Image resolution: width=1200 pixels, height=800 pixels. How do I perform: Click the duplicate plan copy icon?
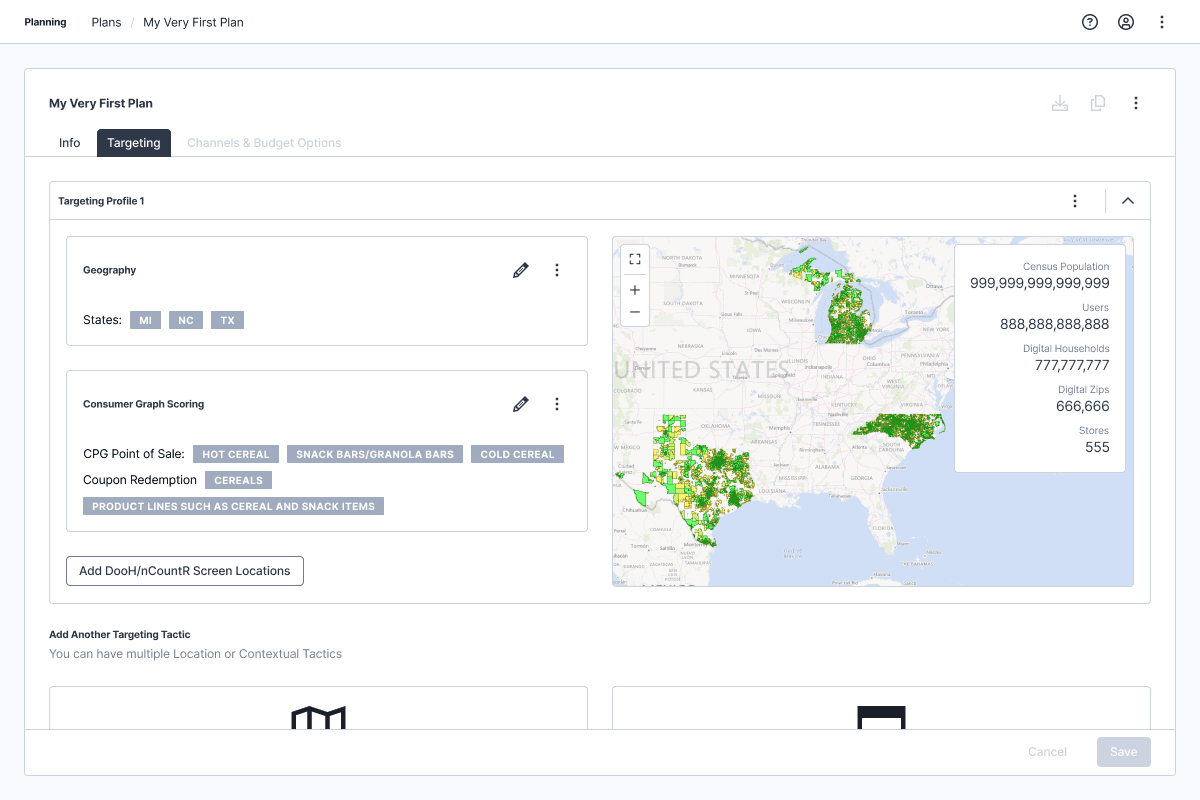tap(1098, 103)
